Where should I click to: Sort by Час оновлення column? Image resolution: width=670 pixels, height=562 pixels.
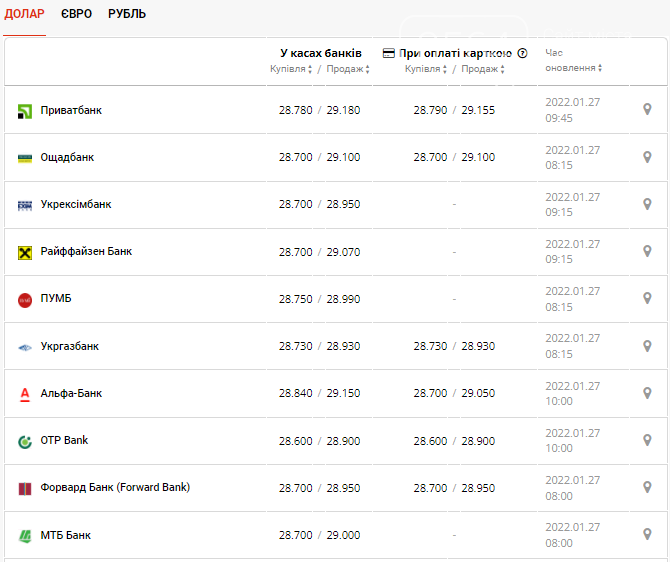[573, 60]
